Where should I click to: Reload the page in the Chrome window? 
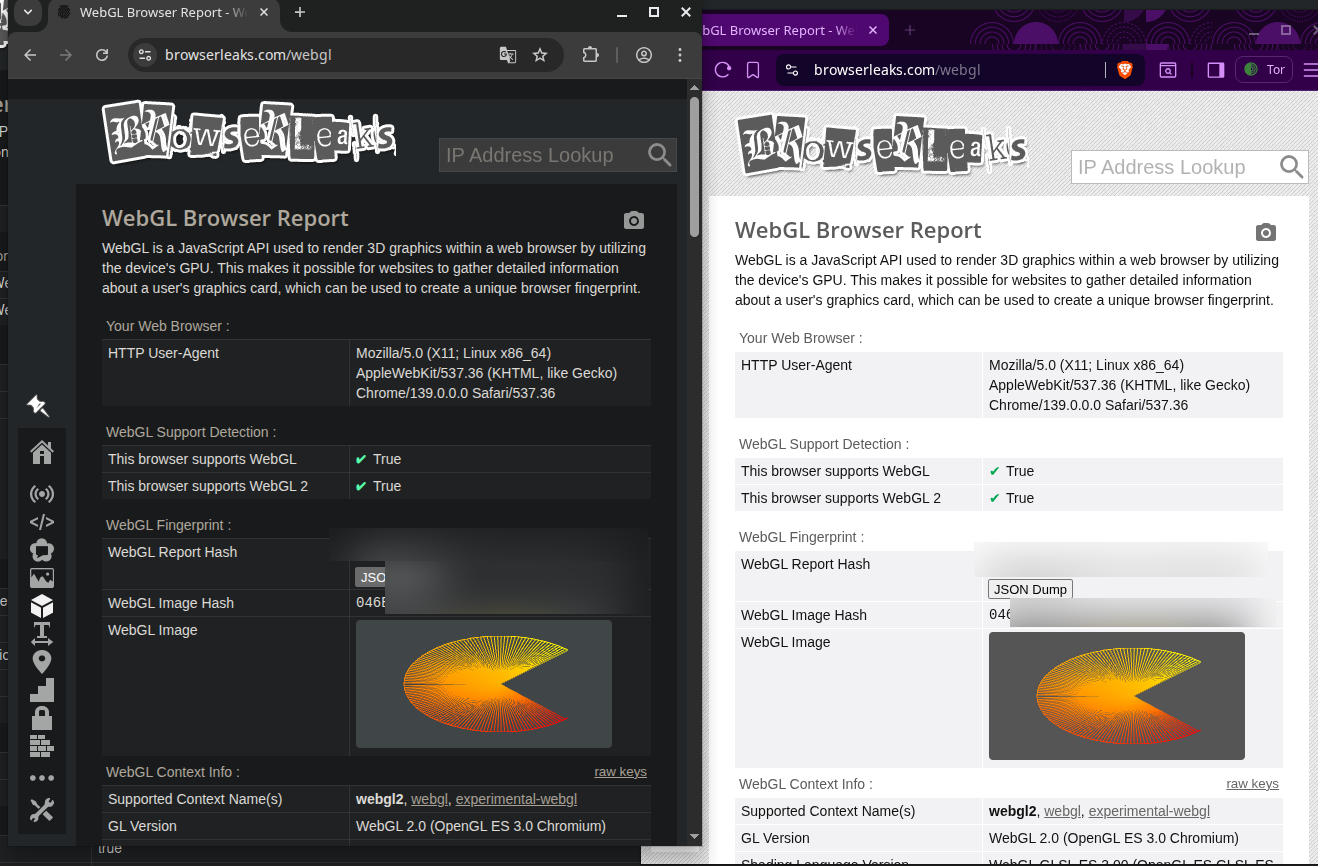tap(102, 55)
